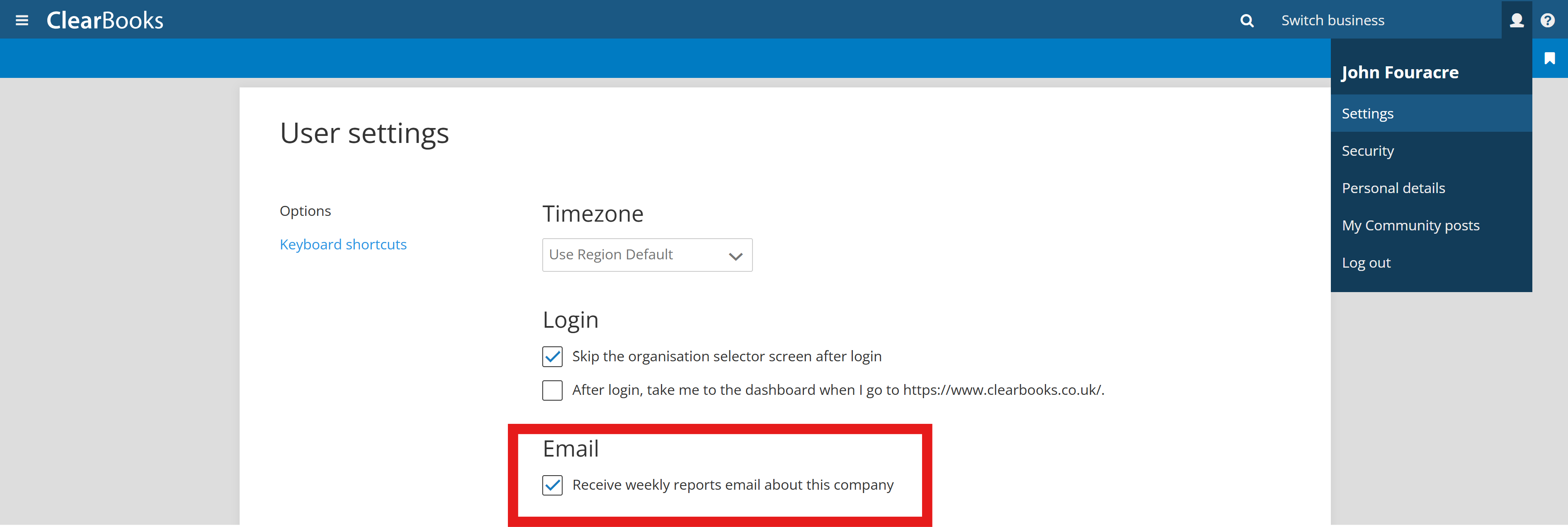Screen dimensions: 1568x527
Task: Click Switch business in top bar
Action: (1333, 21)
